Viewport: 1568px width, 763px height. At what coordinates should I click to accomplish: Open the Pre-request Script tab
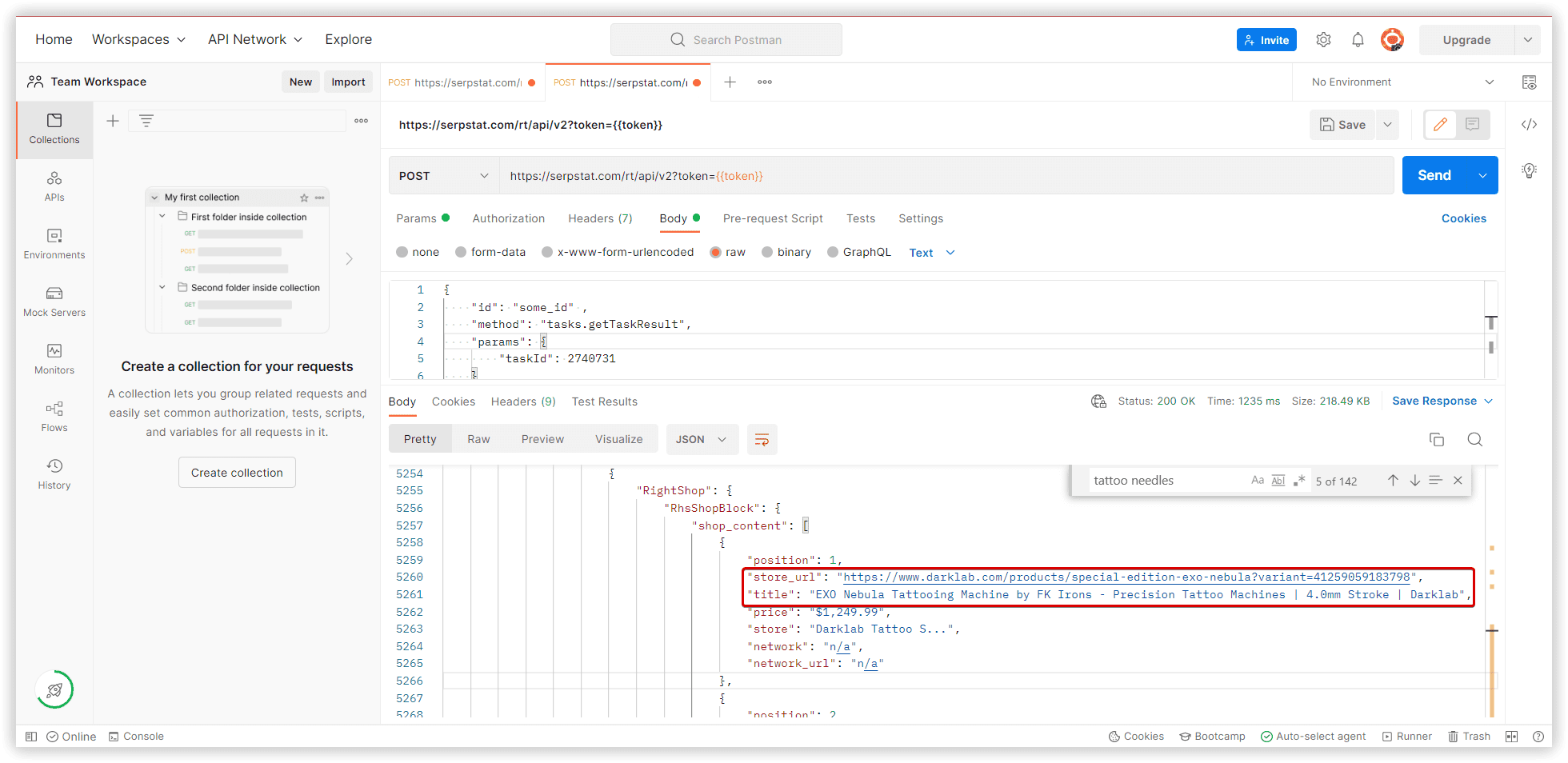[x=772, y=218]
